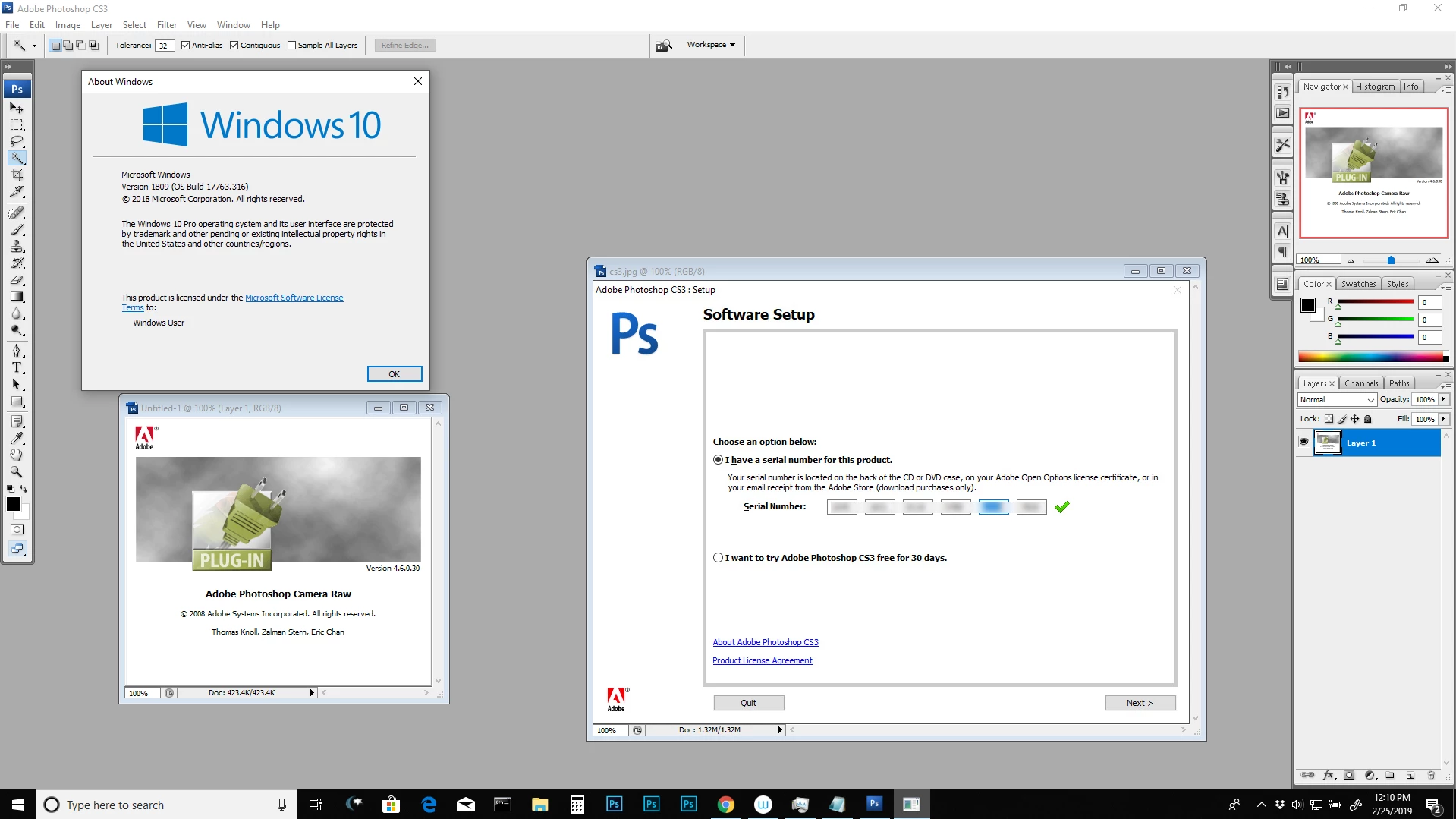The height and width of the screenshot is (819, 1456).
Task: Select the Pen tool
Action: click(17, 351)
